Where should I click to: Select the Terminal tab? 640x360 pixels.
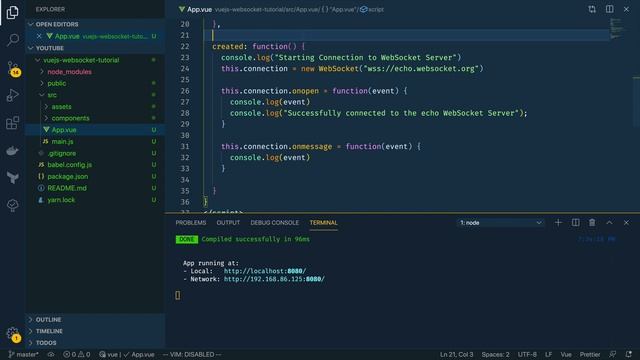click(x=323, y=222)
